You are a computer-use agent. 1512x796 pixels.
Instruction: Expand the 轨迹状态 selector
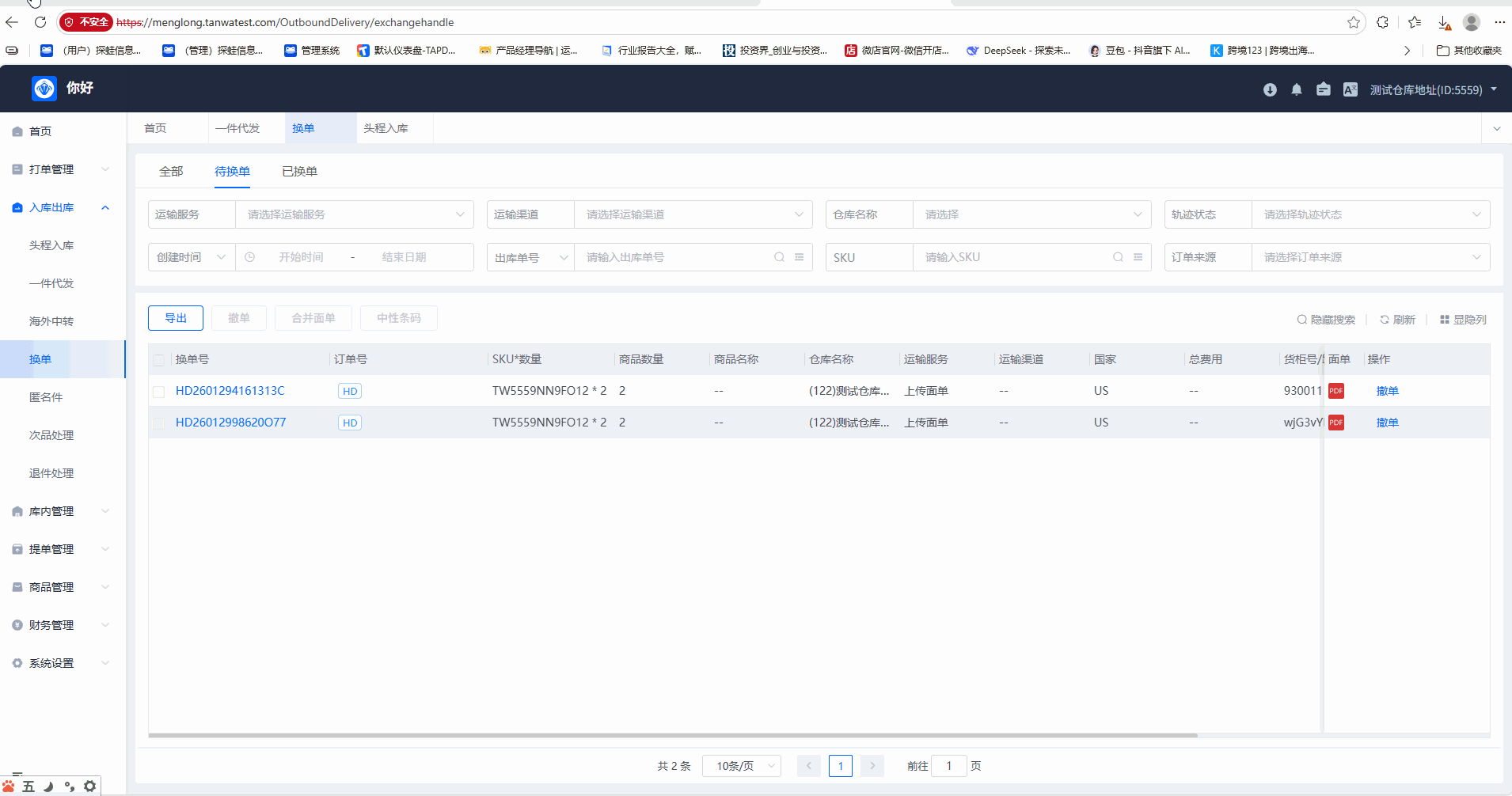1370,214
